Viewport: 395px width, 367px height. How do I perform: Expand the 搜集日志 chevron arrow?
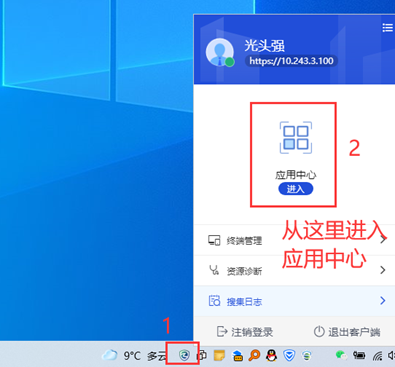[x=383, y=301]
